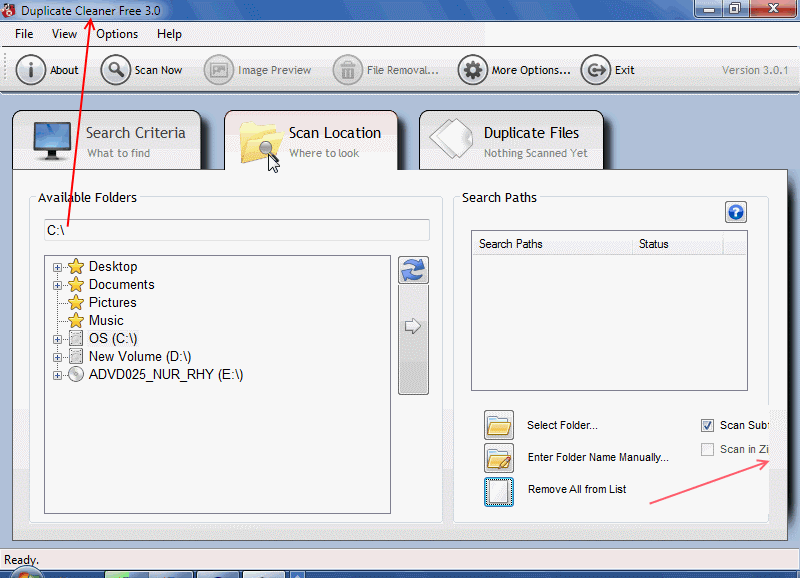Screen dimensions: 800x578
Task: Expand the New Volume (D:\) tree node
Action: pos(57,357)
